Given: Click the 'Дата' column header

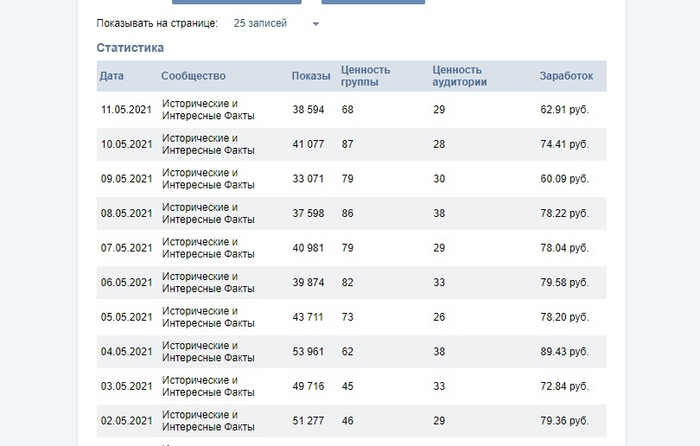Looking at the screenshot, I should [112, 76].
